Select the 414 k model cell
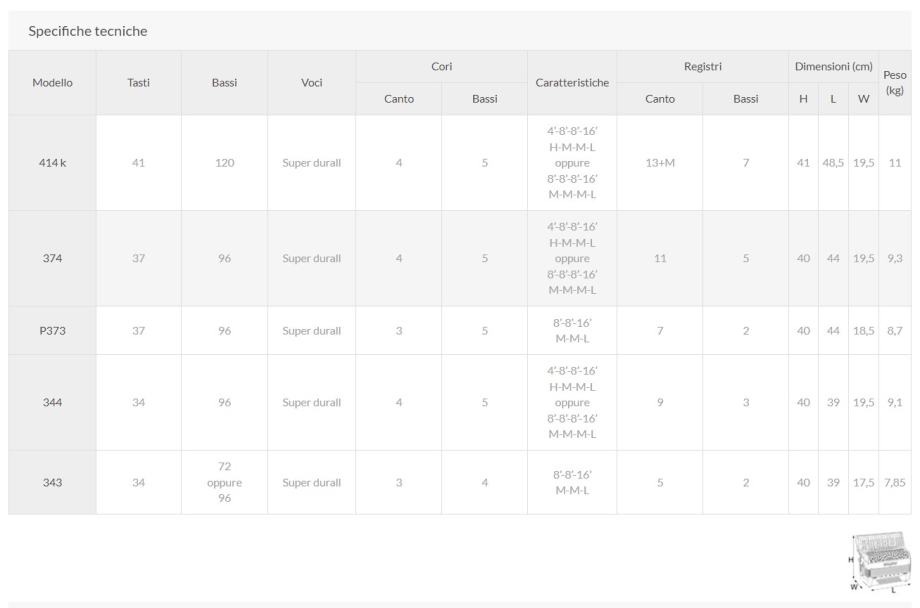920x608 pixels. coord(52,163)
